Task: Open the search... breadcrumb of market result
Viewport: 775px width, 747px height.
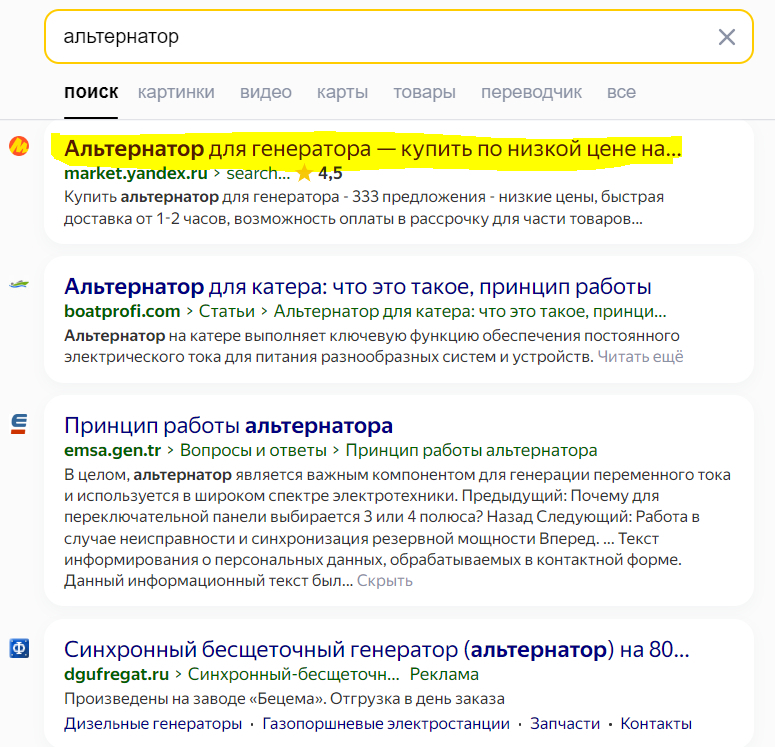Action: click(x=258, y=174)
